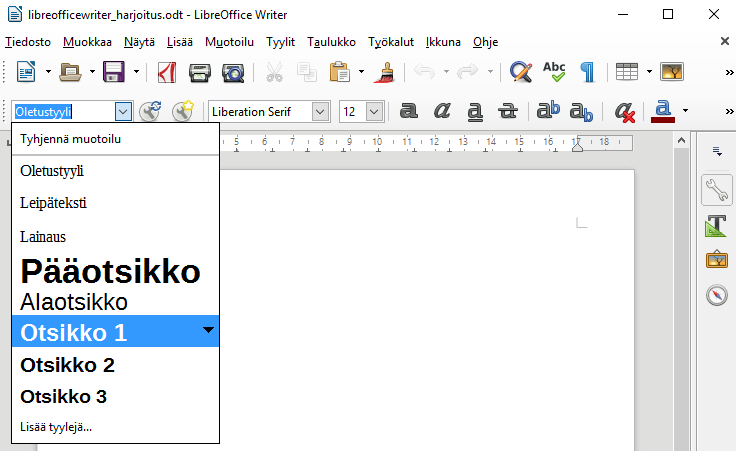Open the sidebar Gallery panel icon
The height and width of the screenshot is (451, 736).
[x=716, y=259]
